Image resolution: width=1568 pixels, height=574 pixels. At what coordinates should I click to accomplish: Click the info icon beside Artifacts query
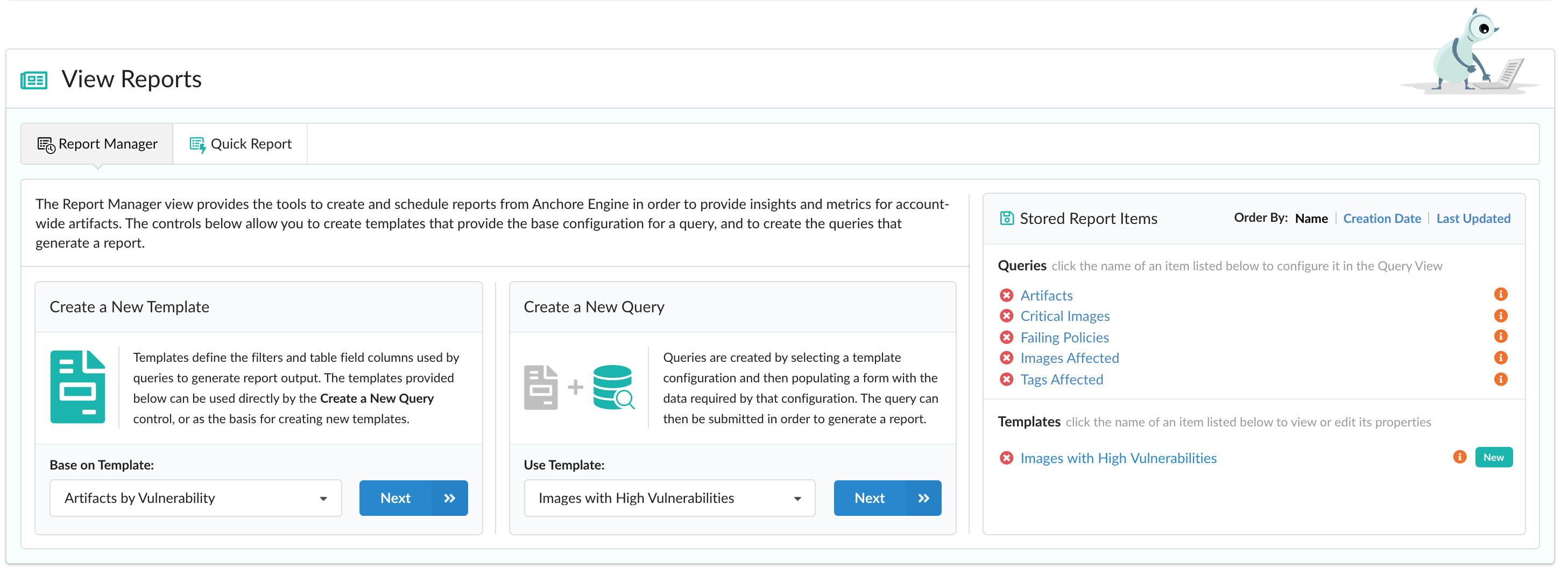[x=1501, y=295]
